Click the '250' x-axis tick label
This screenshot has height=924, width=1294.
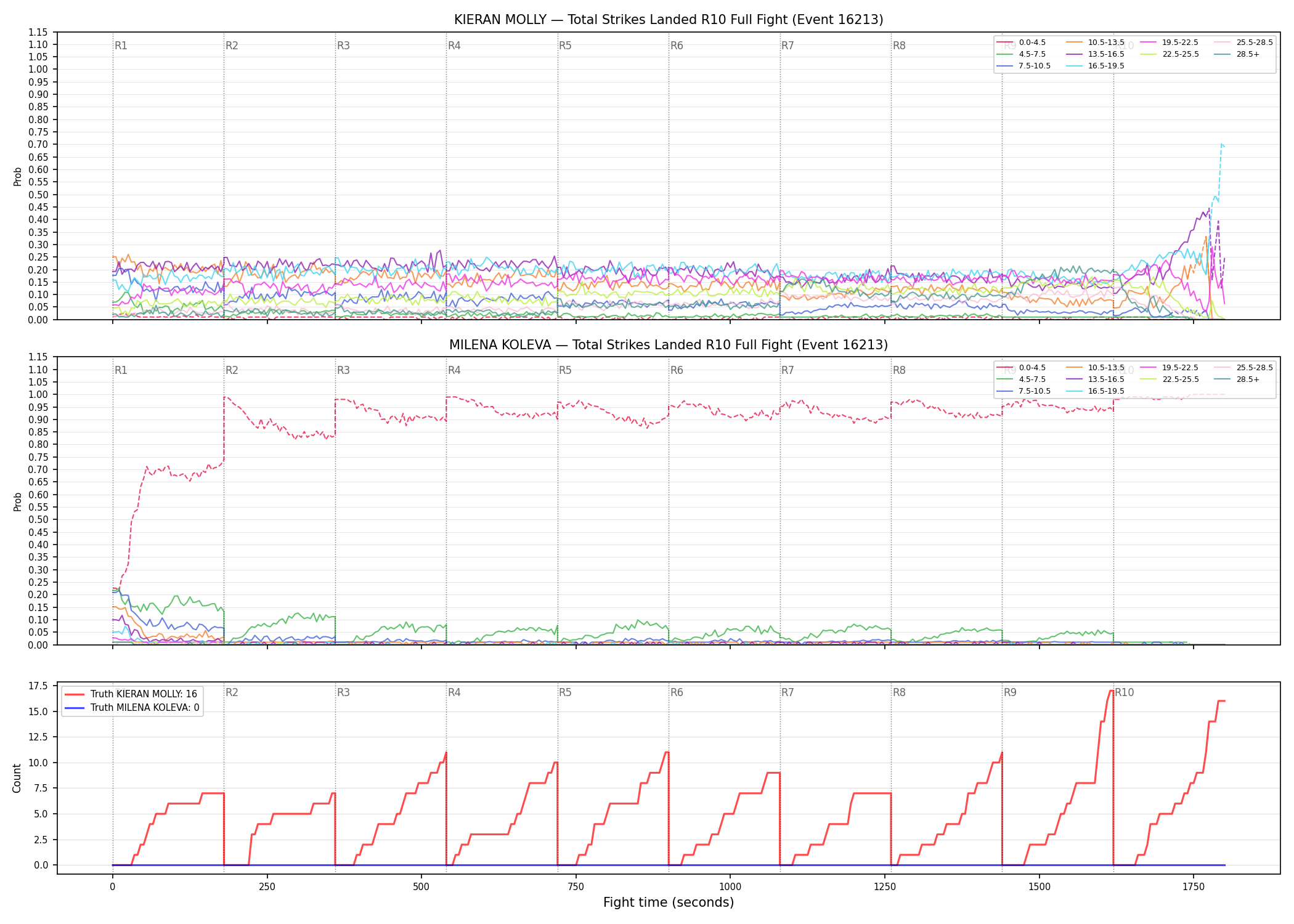[267, 887]
